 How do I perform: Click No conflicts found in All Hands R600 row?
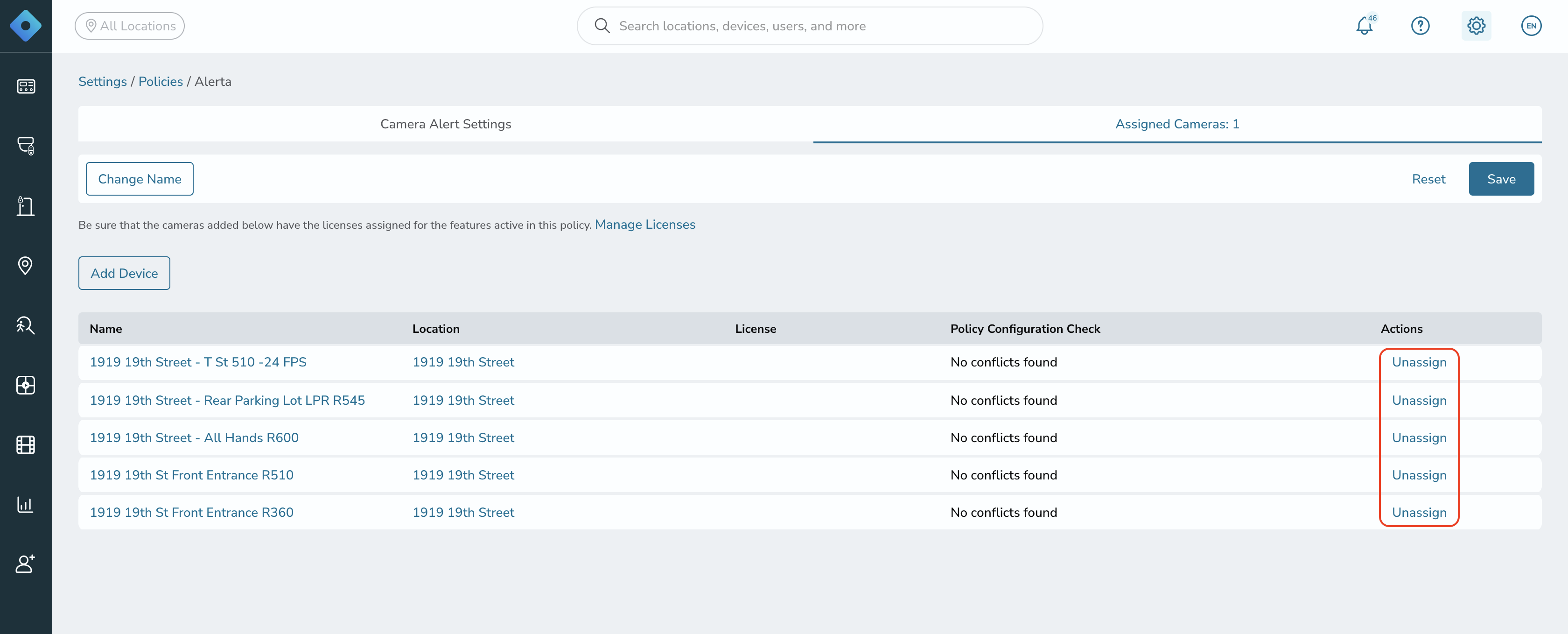pos(1003,438)
